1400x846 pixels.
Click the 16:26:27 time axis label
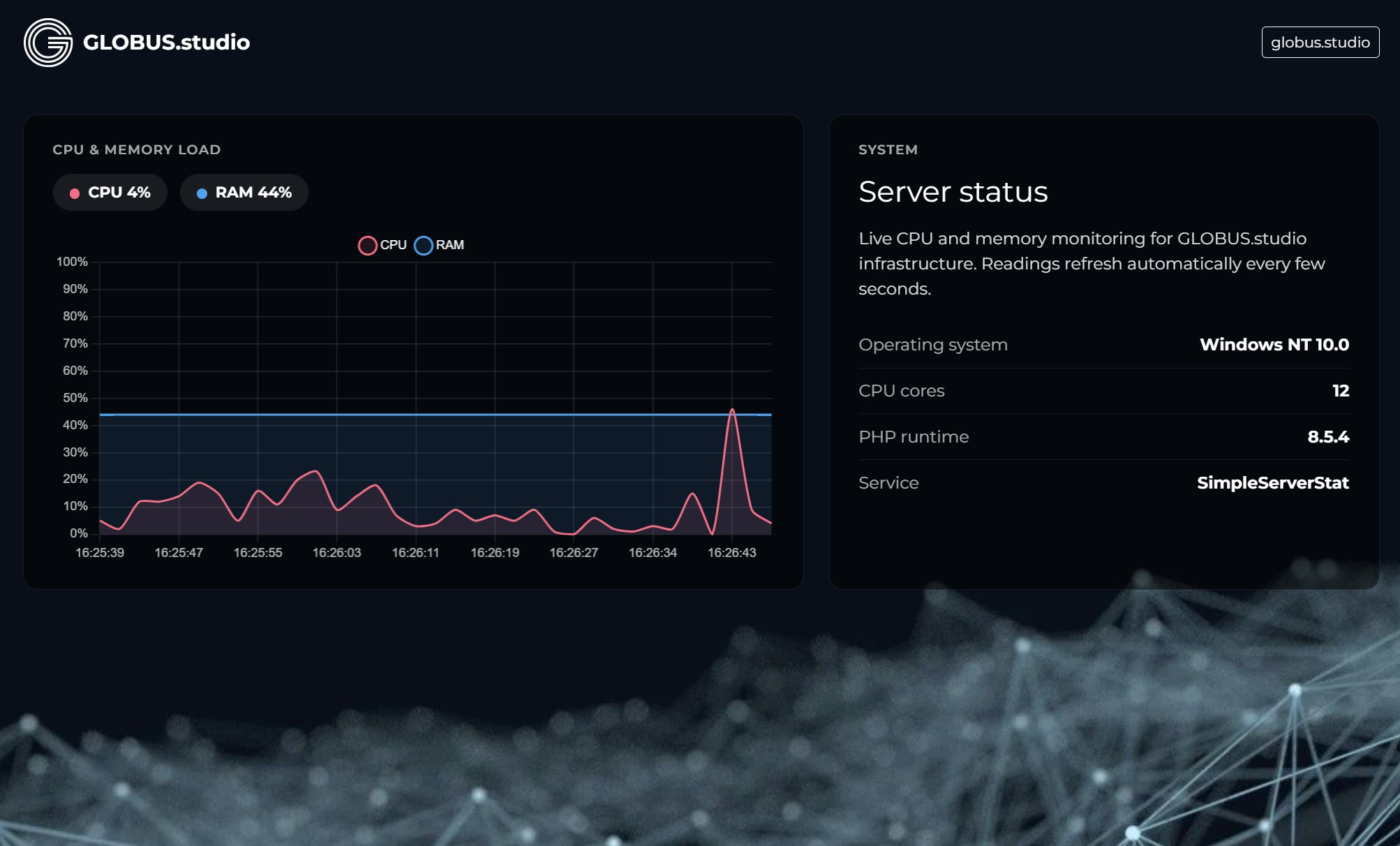(574, 553)
